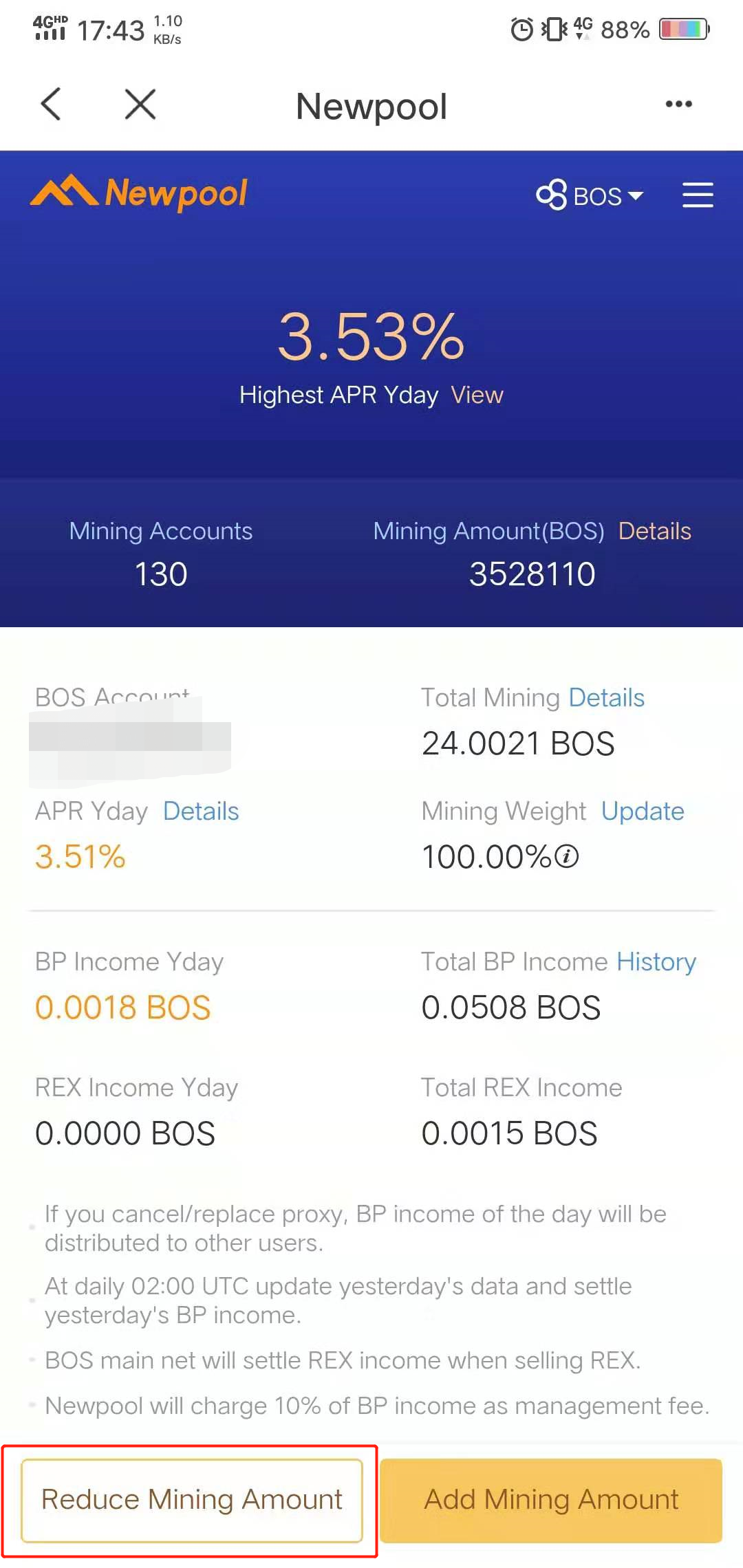This screenshot has height=1568, width=743.
Task: Open the three-dot more options menu
Action: (x=678, y=105)
